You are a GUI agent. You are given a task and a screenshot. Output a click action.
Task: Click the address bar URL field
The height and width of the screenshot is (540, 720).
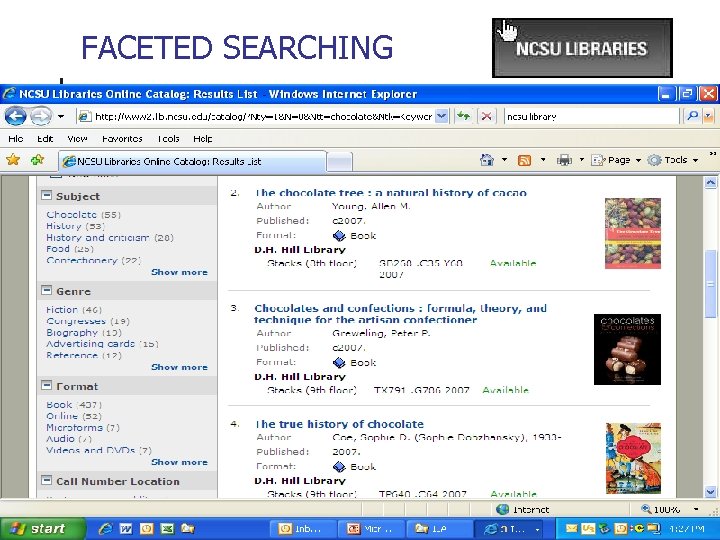[256, 117]
